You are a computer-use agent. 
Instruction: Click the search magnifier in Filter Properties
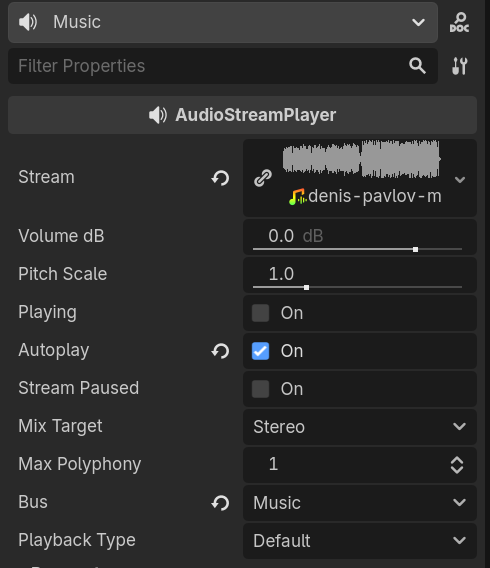(417, 66)
